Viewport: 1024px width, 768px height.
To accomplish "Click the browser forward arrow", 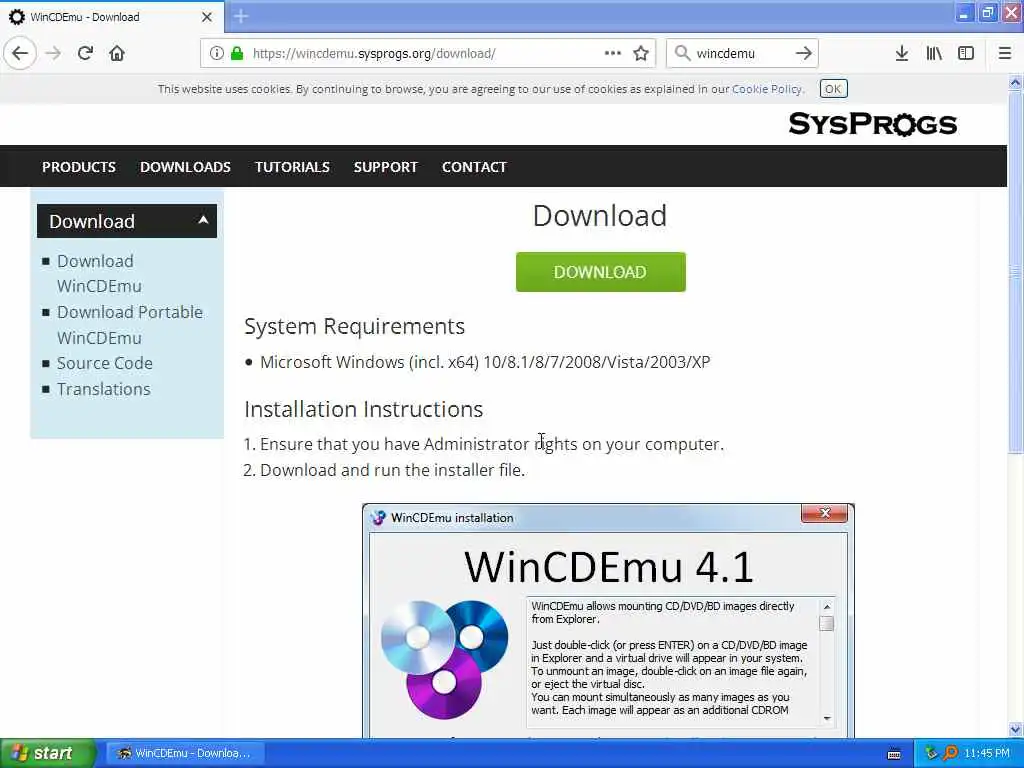I will click(x=53, y=54).
